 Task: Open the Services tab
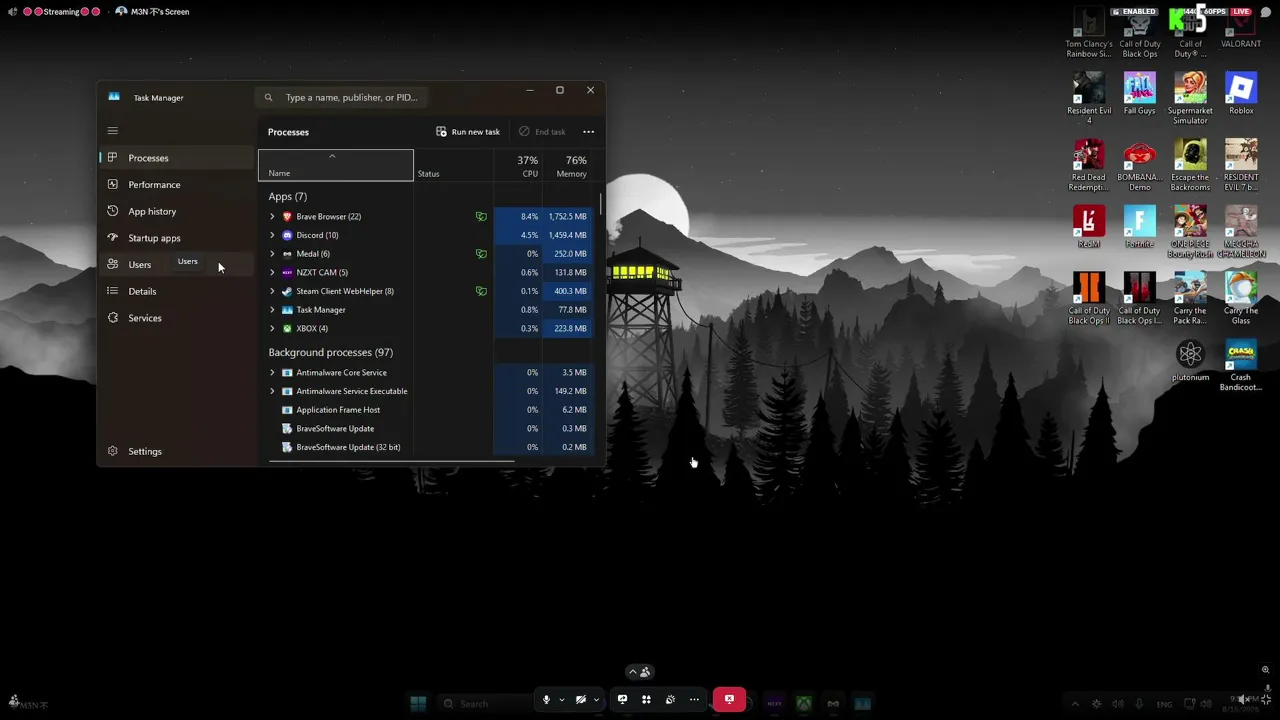click(176, 318)
